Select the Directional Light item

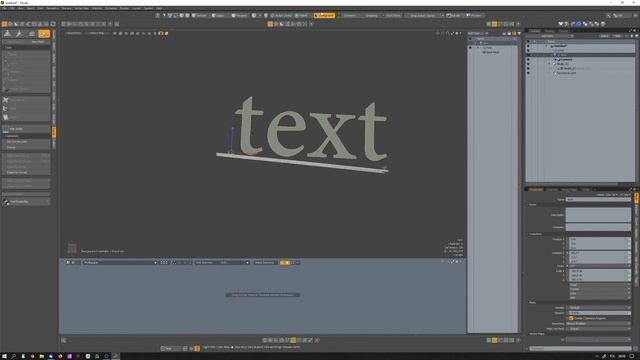pyautogui.click(x=567, y=73)
